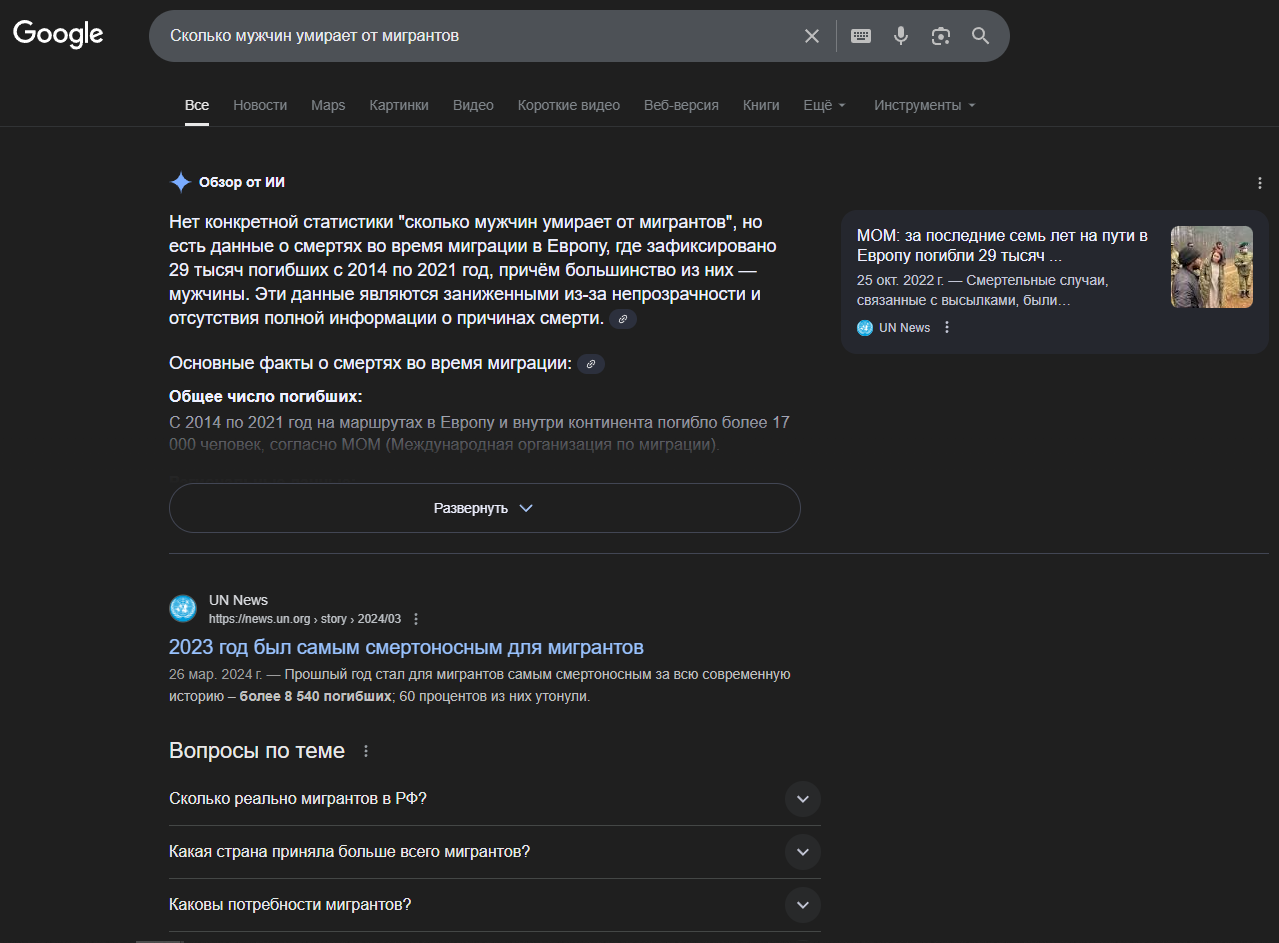Click 'UN News' site name in result
The image size is (1279, 943).
pos(238,601)
